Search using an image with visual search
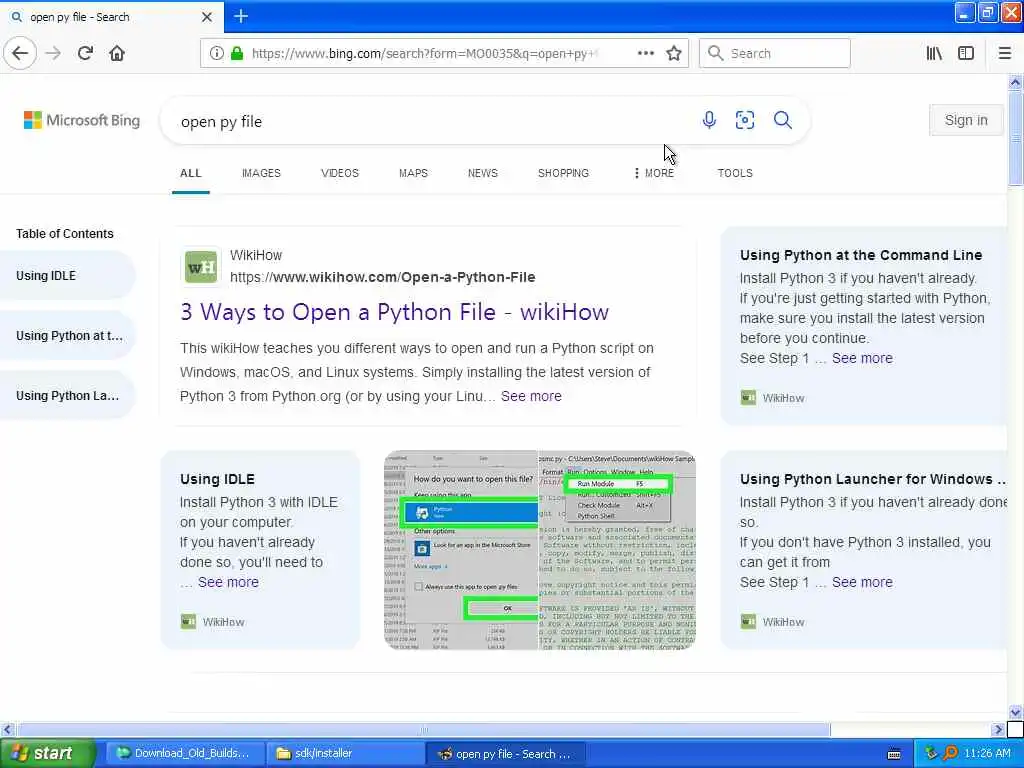 [745, 120]
